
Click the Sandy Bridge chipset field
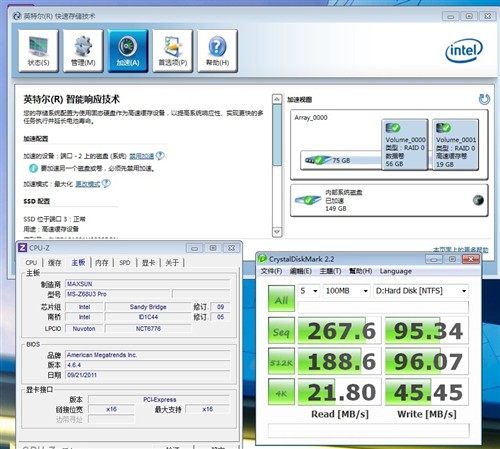point(148,307)
